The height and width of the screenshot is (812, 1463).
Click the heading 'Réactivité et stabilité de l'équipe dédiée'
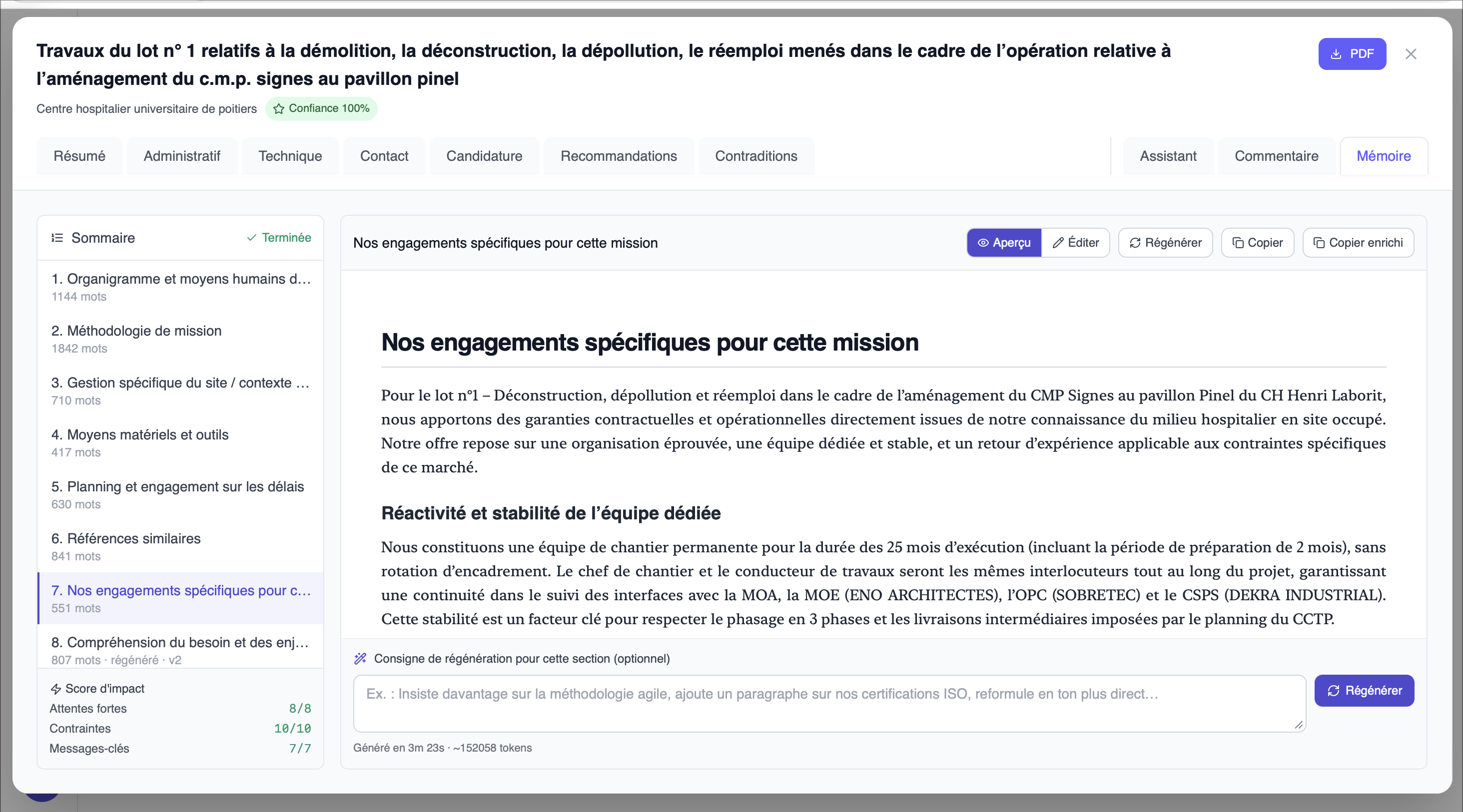(x=551, y=513)
